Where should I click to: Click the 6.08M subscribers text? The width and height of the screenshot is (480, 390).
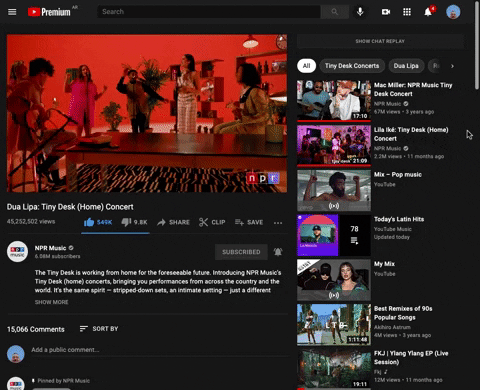57,256
